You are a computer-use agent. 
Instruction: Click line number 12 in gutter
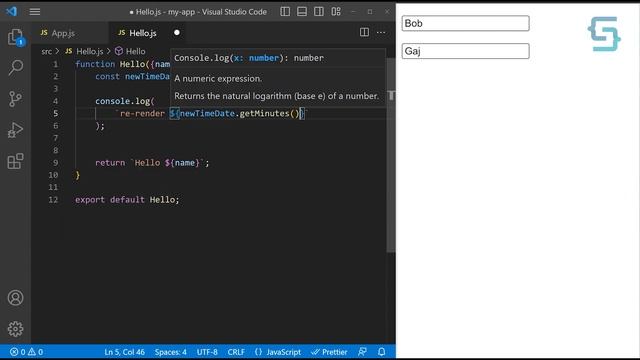point(53,200)
